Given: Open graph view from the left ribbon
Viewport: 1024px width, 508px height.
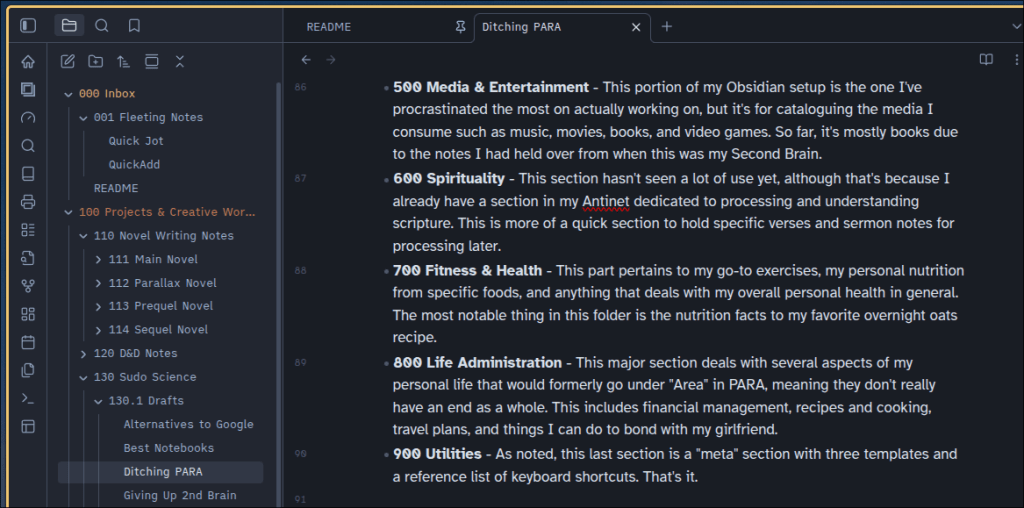Looking at the screenshot, I should pyautogui.click(x=27, y=286).
